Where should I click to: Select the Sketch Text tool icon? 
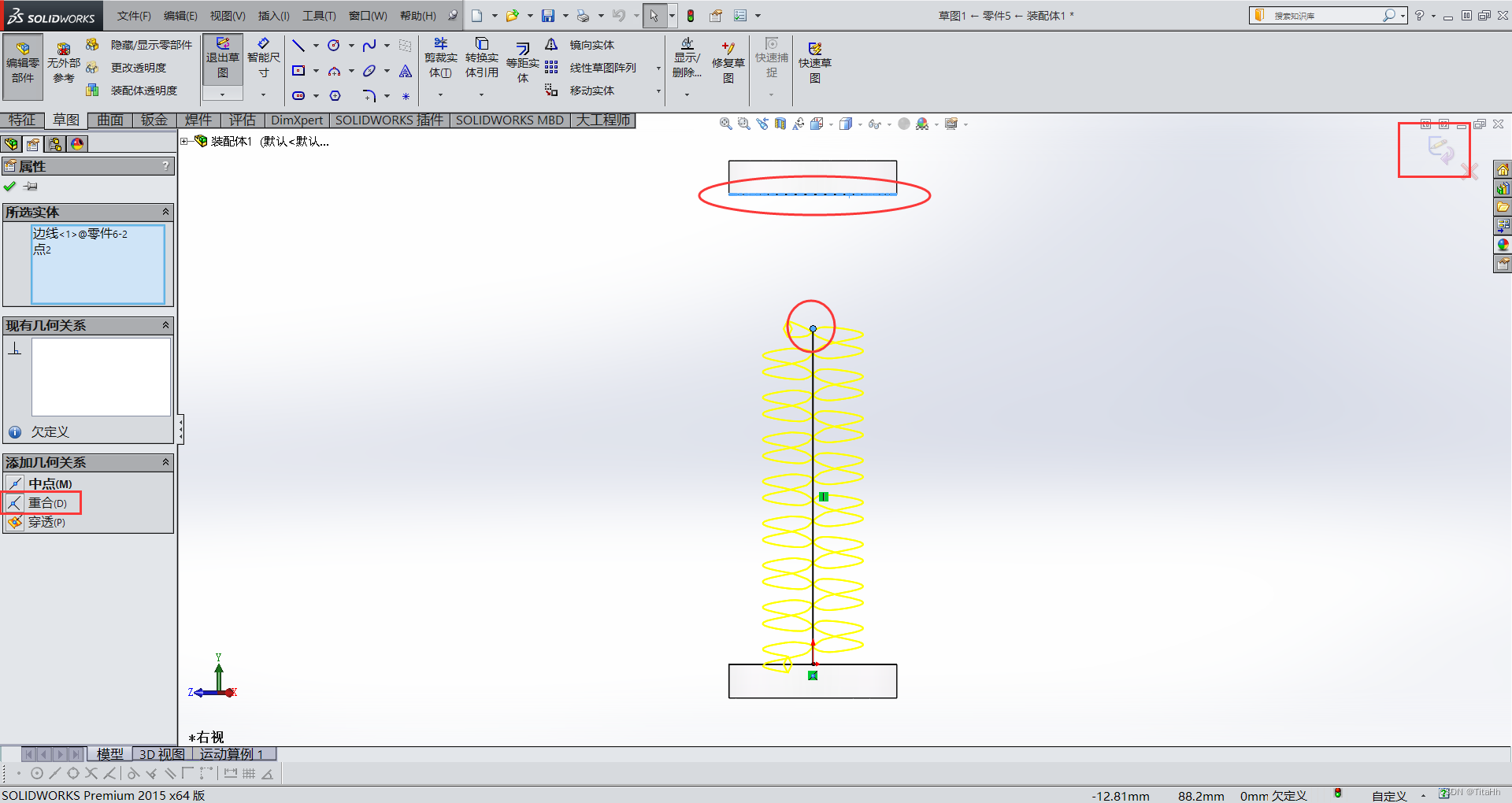click(406, 71)
